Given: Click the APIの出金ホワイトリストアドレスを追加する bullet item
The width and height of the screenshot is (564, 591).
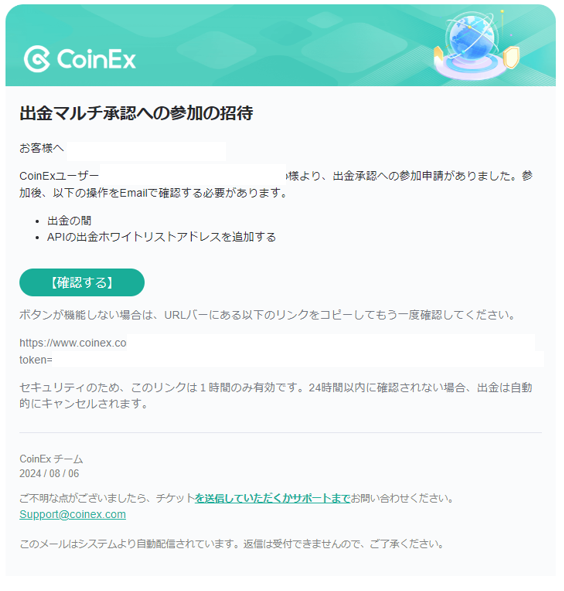Looking at the screenshot, I should click(161, 237).
